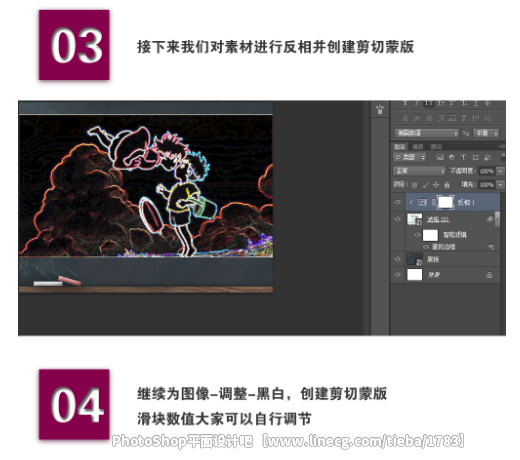520x460 pixels.
Task: Open the language dropdown 美国英语
Action: 426,133
